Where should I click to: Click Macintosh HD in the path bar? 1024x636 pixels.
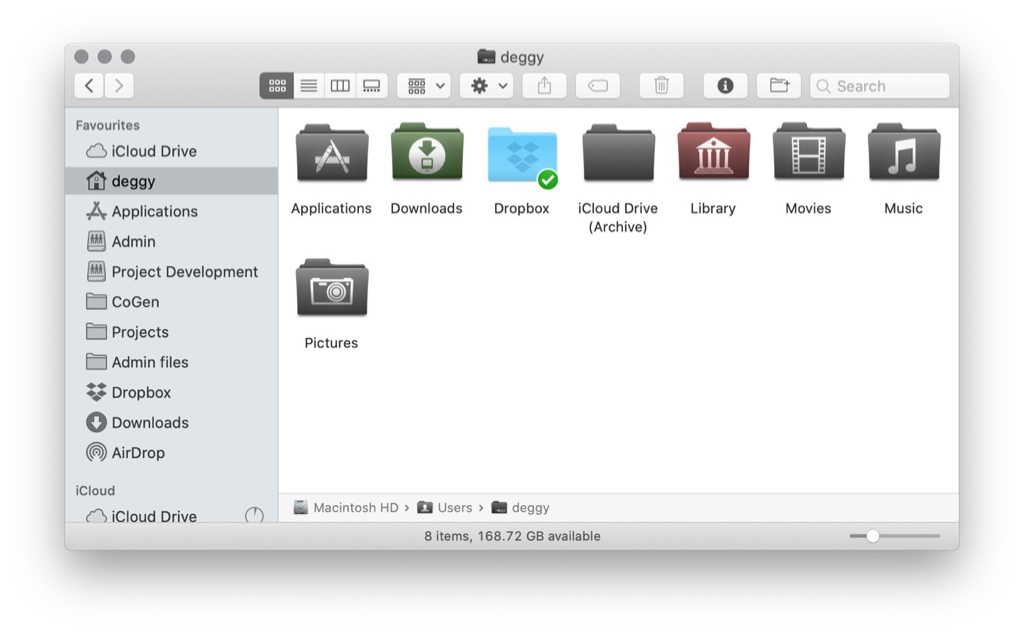coord(346,507)
